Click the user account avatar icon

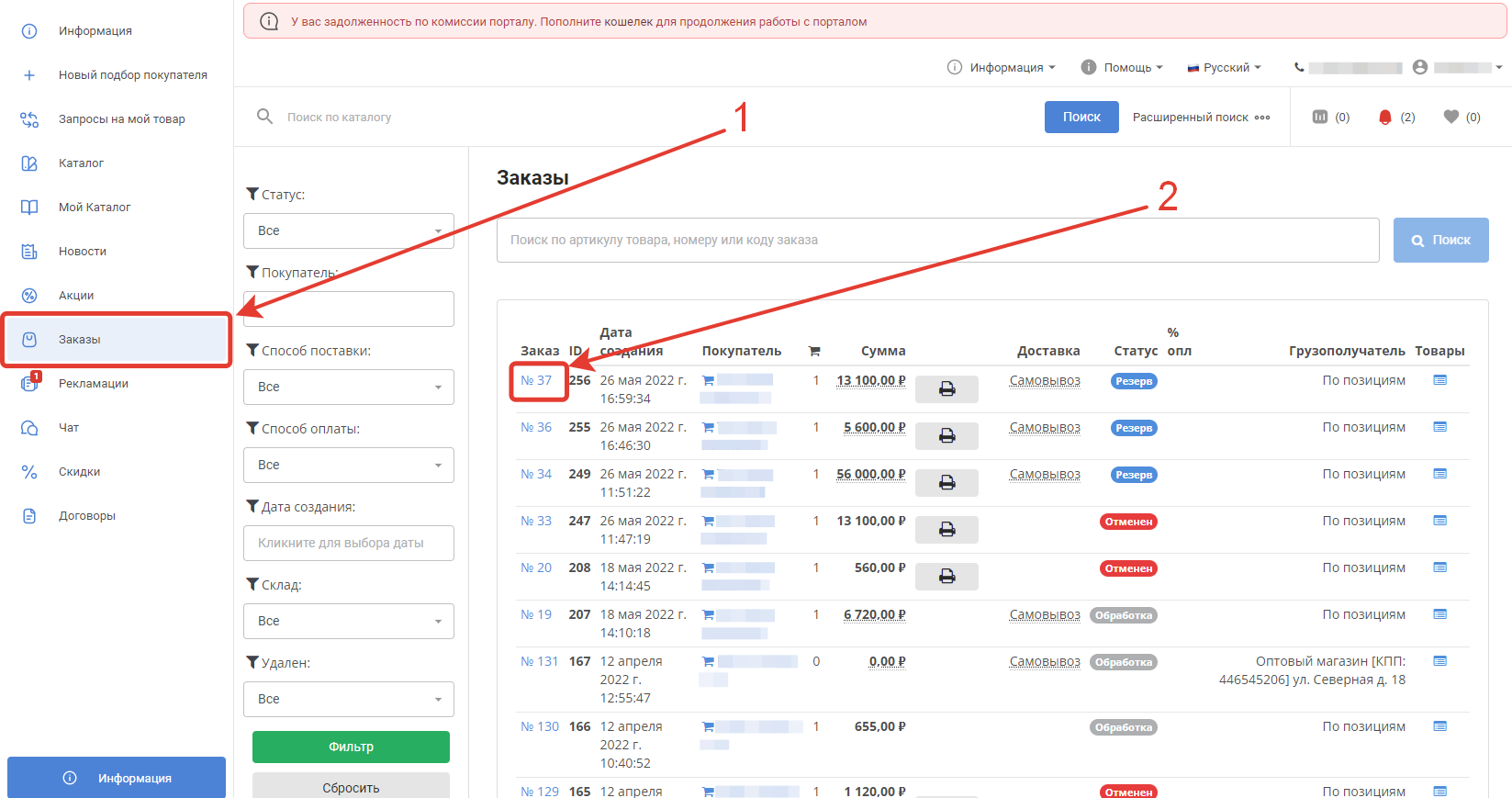[1420, 67]
